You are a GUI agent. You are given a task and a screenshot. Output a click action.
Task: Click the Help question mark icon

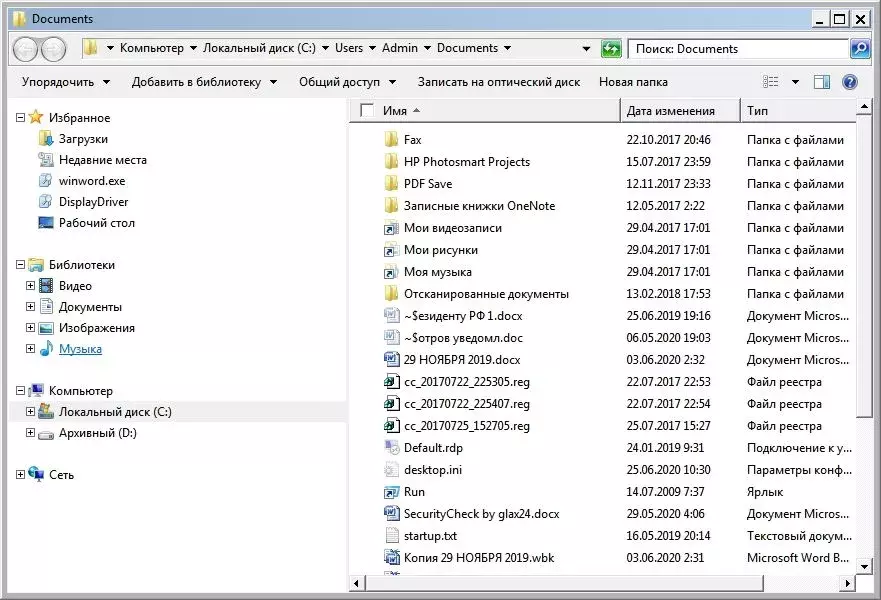[x=850, y=82]
